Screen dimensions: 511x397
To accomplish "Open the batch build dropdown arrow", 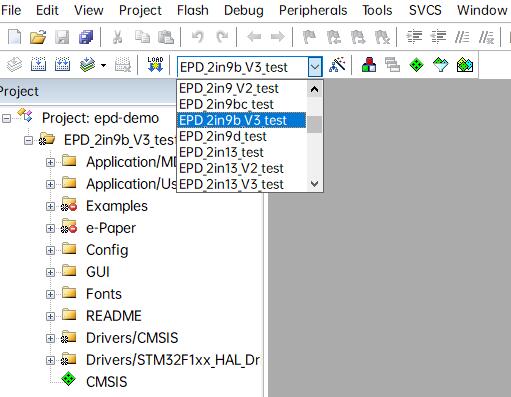I will click(x=104, y=65).
